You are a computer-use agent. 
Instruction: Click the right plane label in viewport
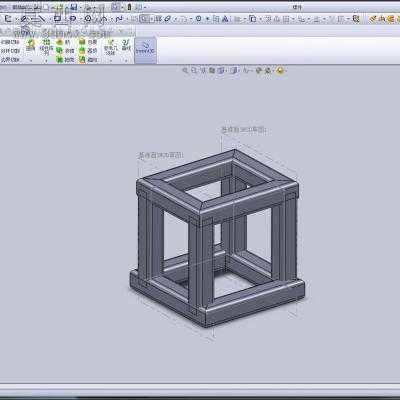coord(244,130)
